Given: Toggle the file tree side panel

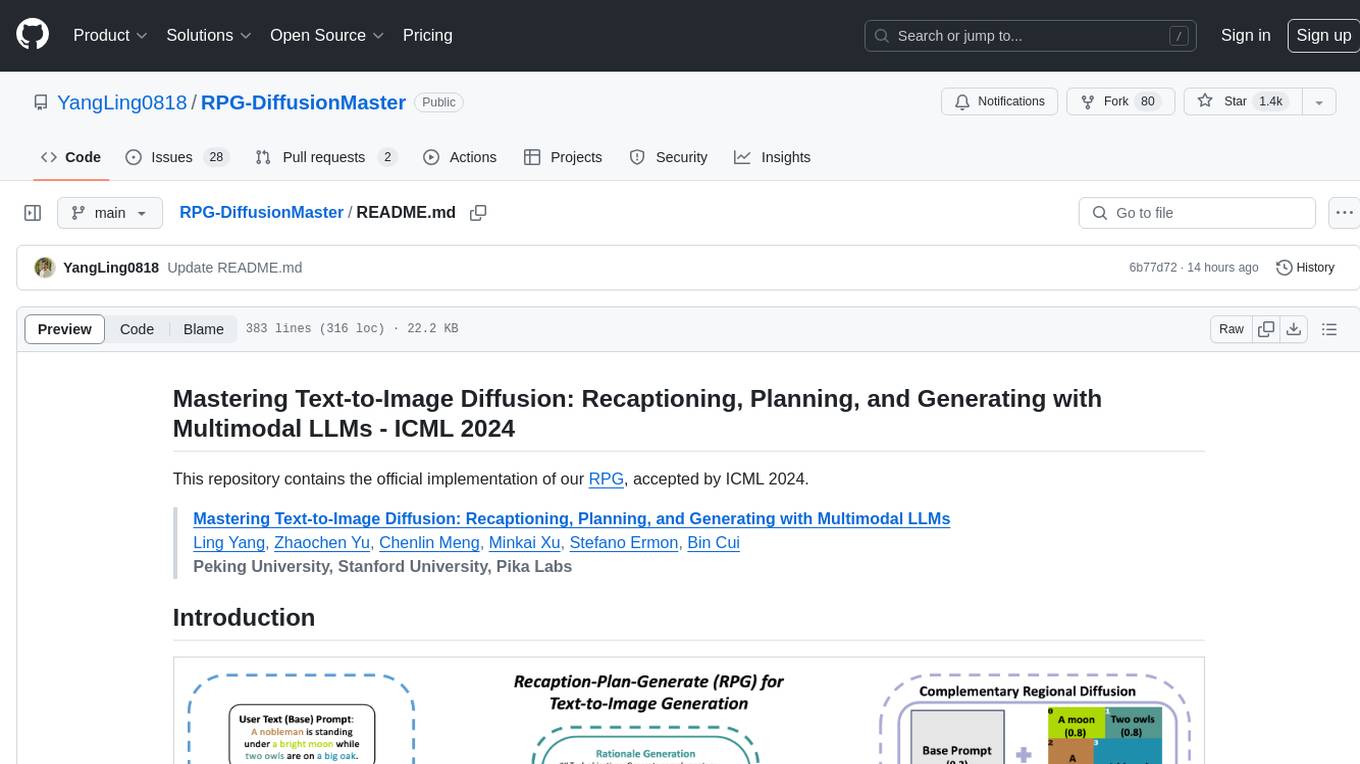Looking at the screenshot, I should tap(32, 213).
